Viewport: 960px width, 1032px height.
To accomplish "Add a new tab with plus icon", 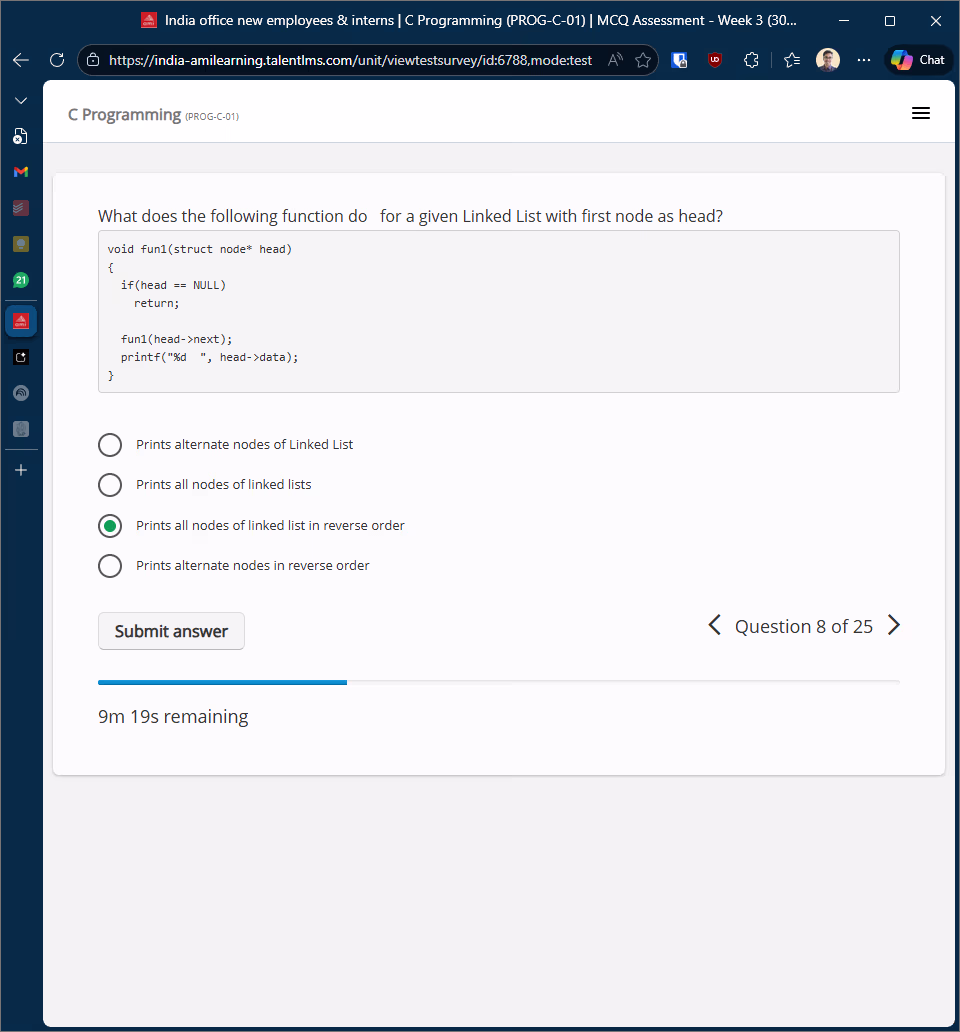I will pyautogui.click(x=21, y=470).
